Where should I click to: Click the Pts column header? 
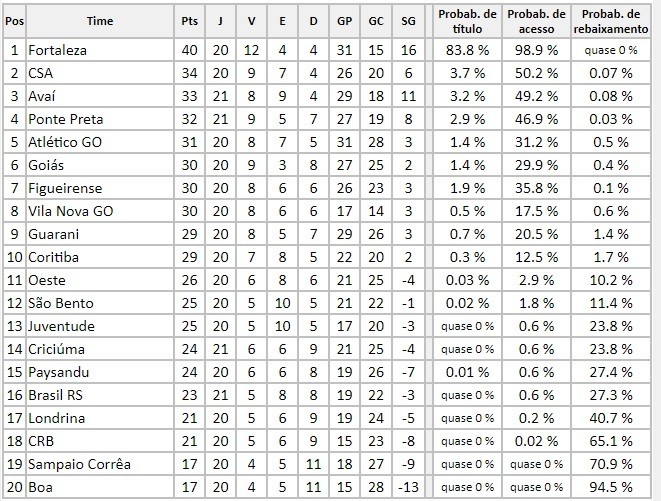click(189, 21)
